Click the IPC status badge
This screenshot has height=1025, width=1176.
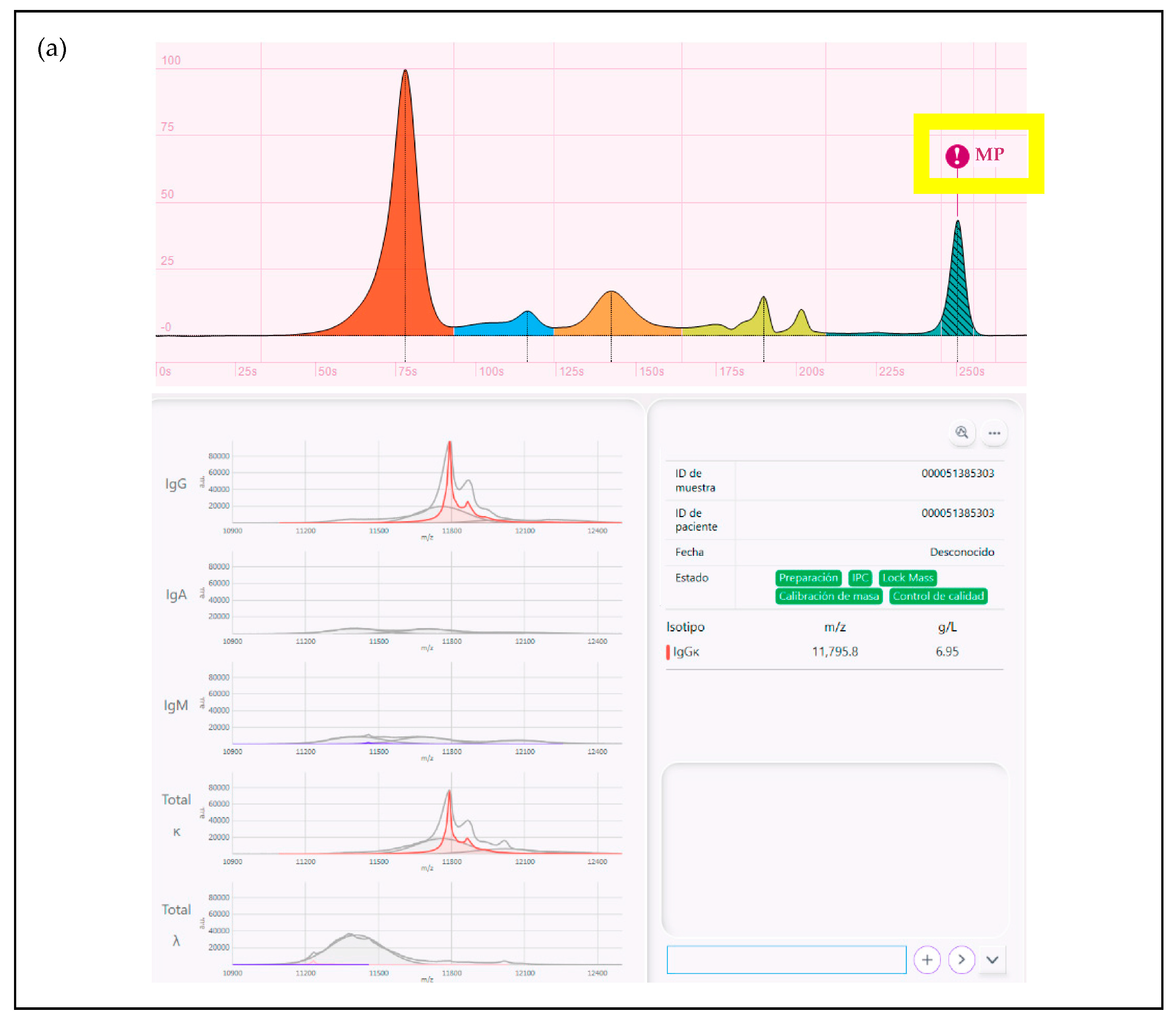(860, 578)
